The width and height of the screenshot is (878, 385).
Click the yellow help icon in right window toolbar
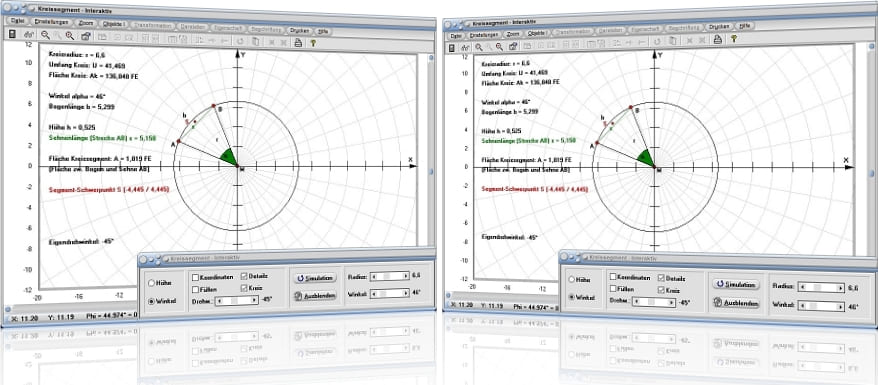733,38
